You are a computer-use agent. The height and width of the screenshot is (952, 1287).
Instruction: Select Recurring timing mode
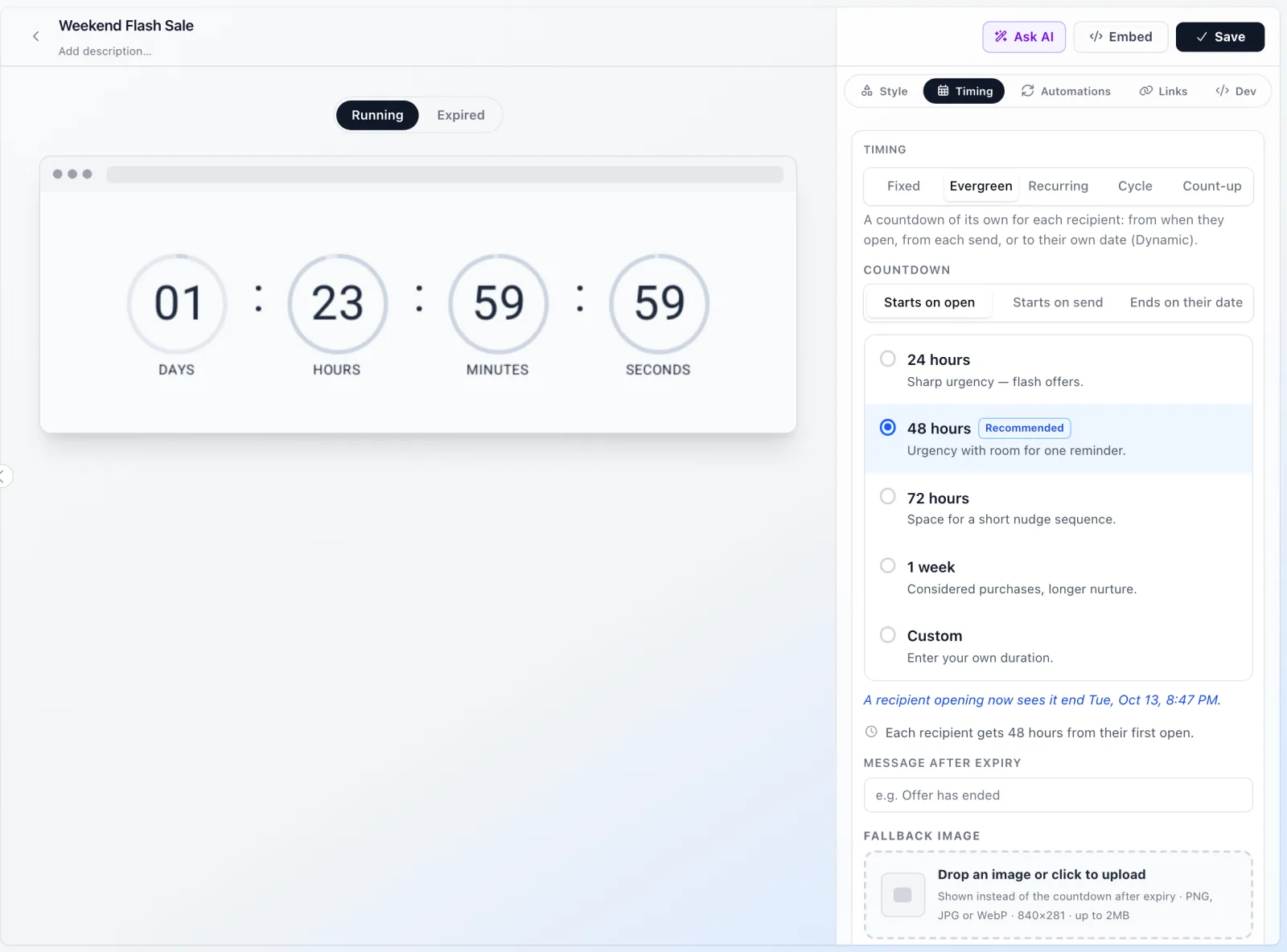pos(1058,186)
